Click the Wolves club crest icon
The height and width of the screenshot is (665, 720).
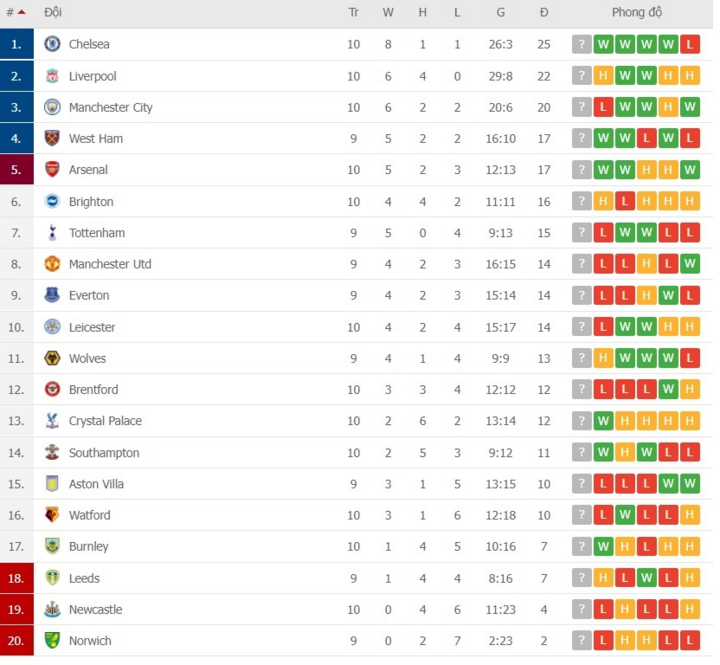point(52,358)
